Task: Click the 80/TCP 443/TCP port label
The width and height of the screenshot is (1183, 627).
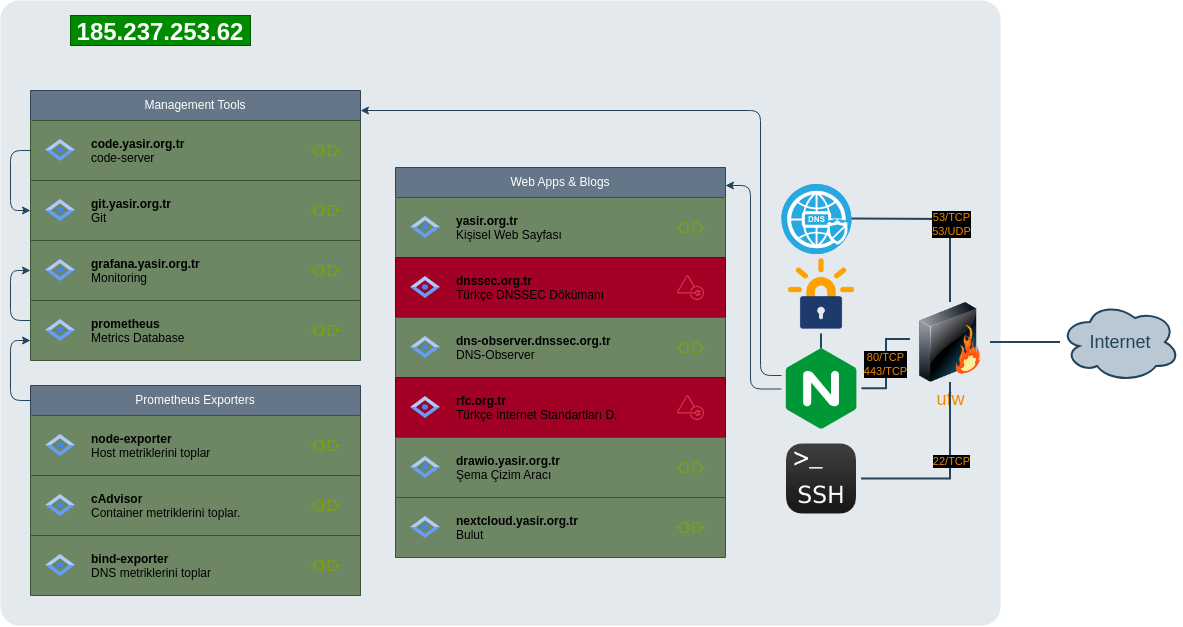Action: coord(885,364)
